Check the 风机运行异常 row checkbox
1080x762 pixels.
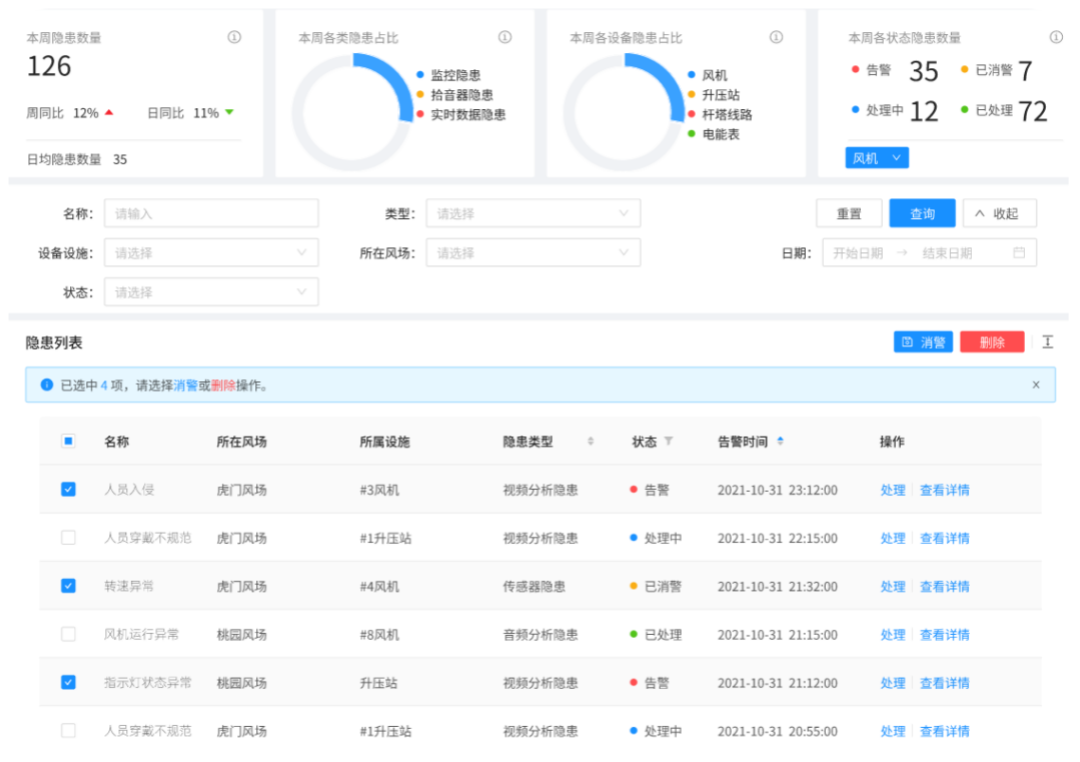point(68,634)
